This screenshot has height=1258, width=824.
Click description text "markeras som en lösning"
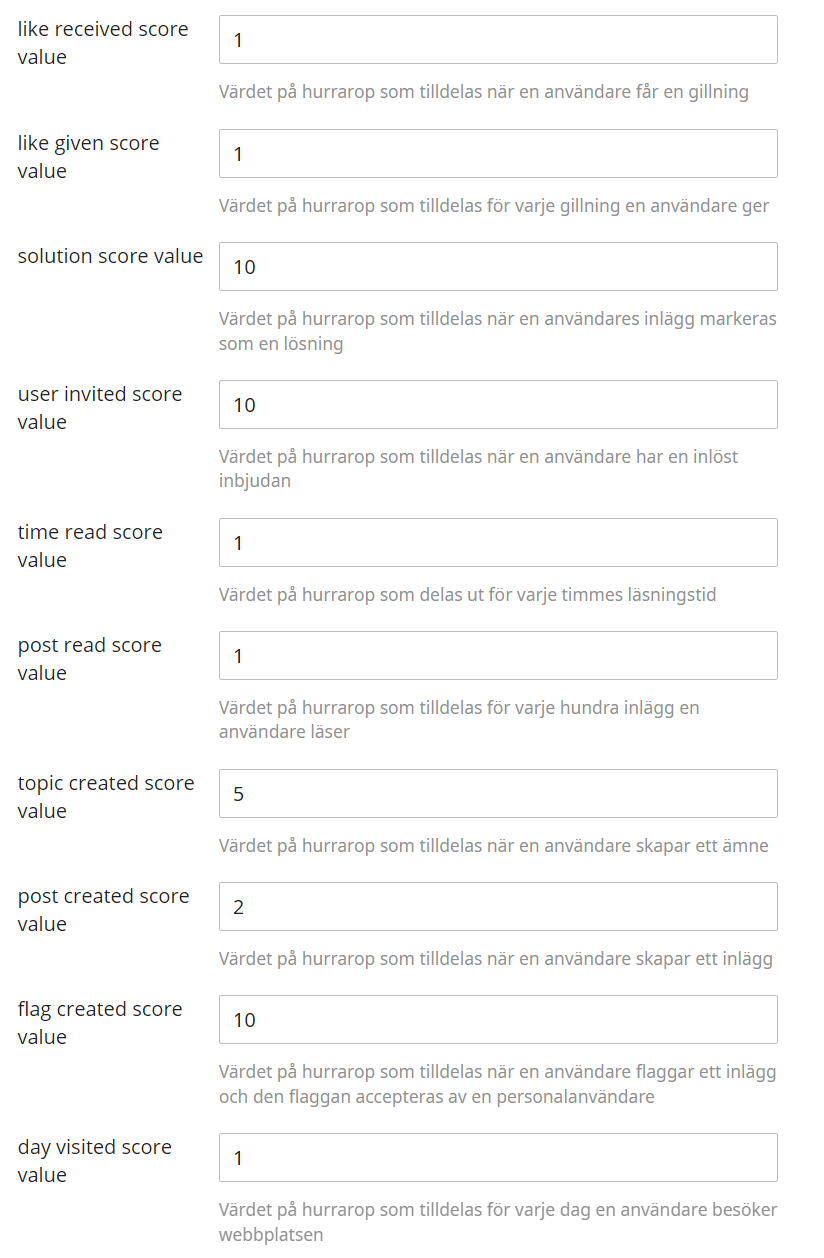coord(497,331)
